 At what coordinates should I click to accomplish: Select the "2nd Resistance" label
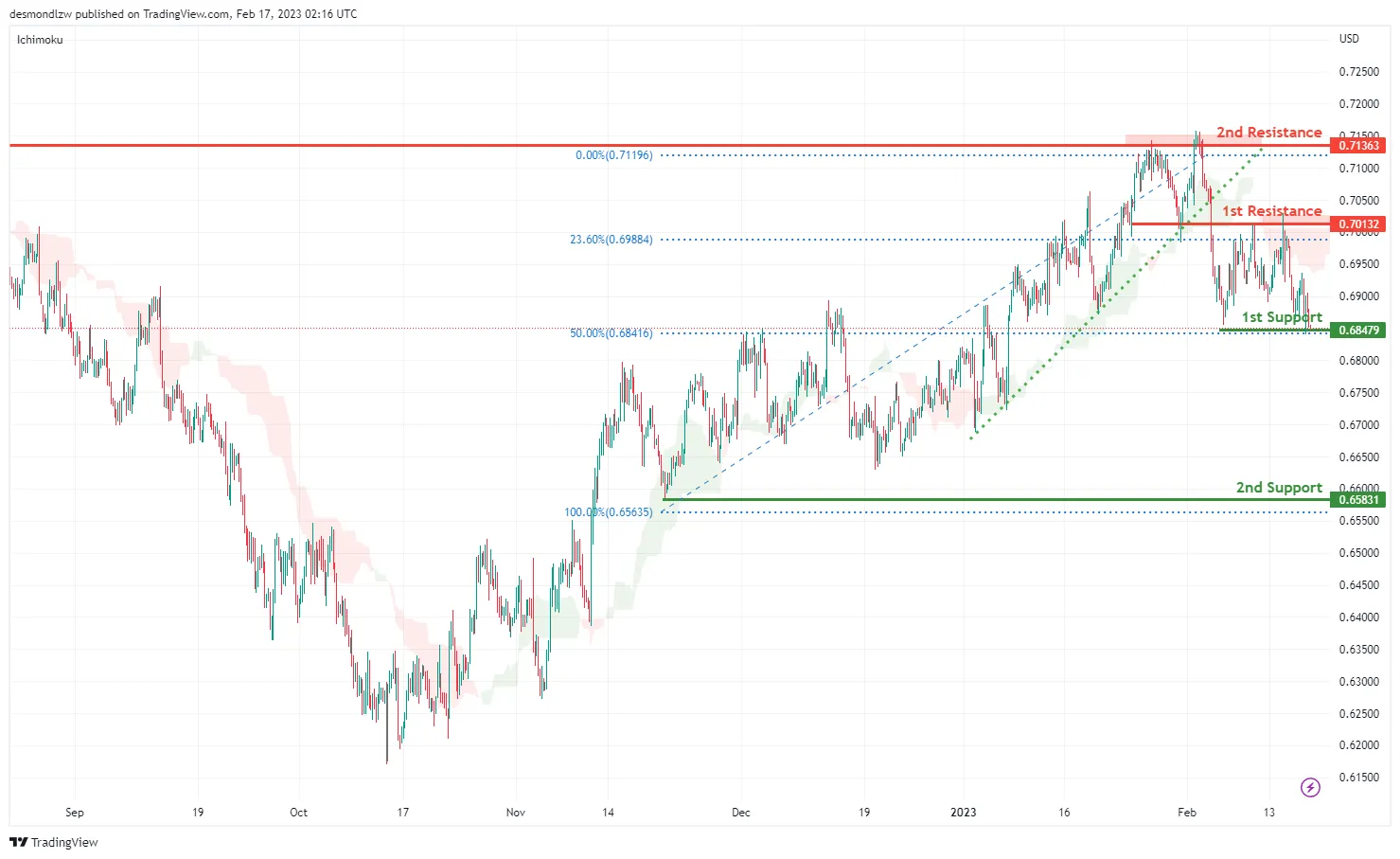[x=1269, y=133]
